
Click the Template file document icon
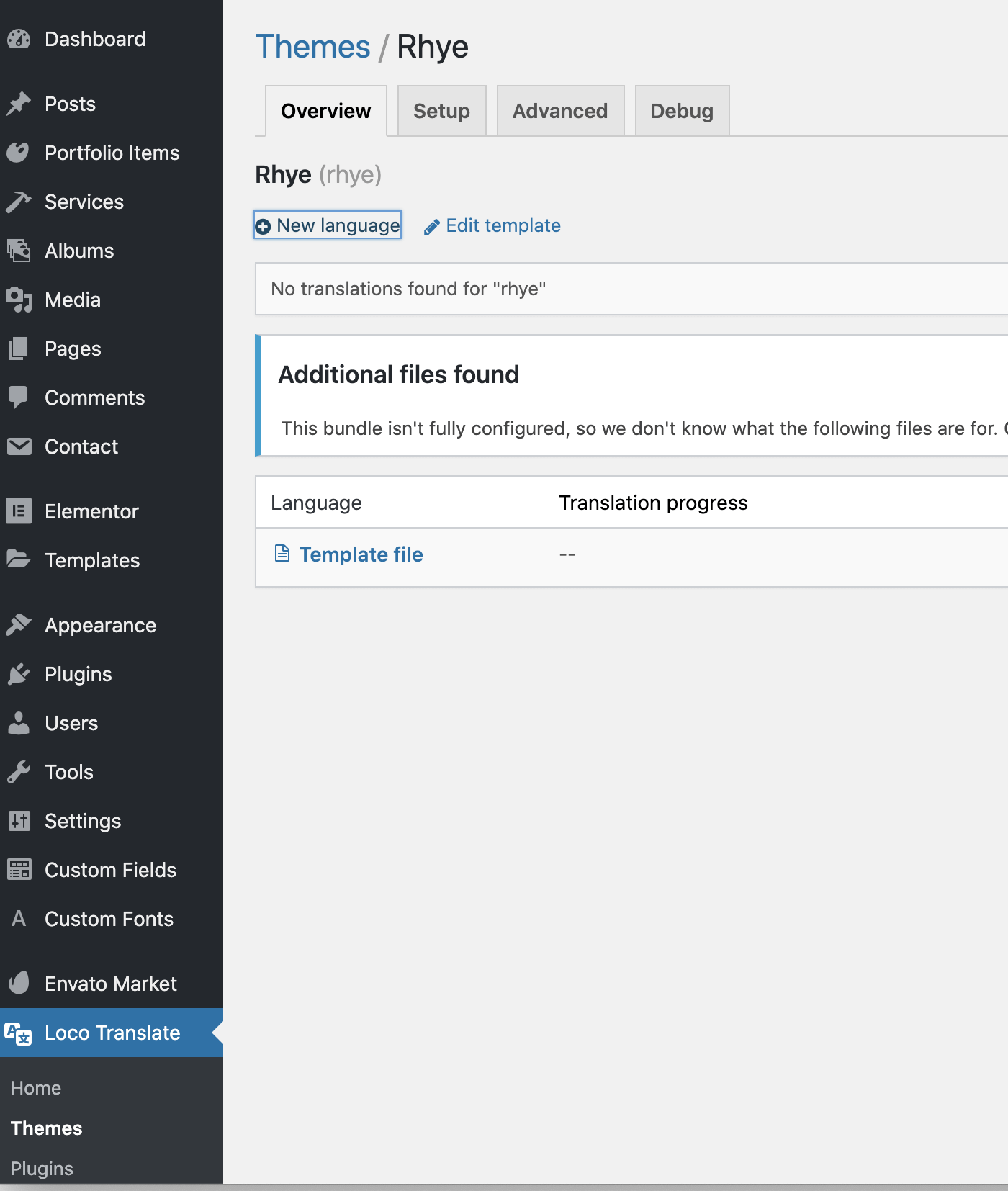282,554
